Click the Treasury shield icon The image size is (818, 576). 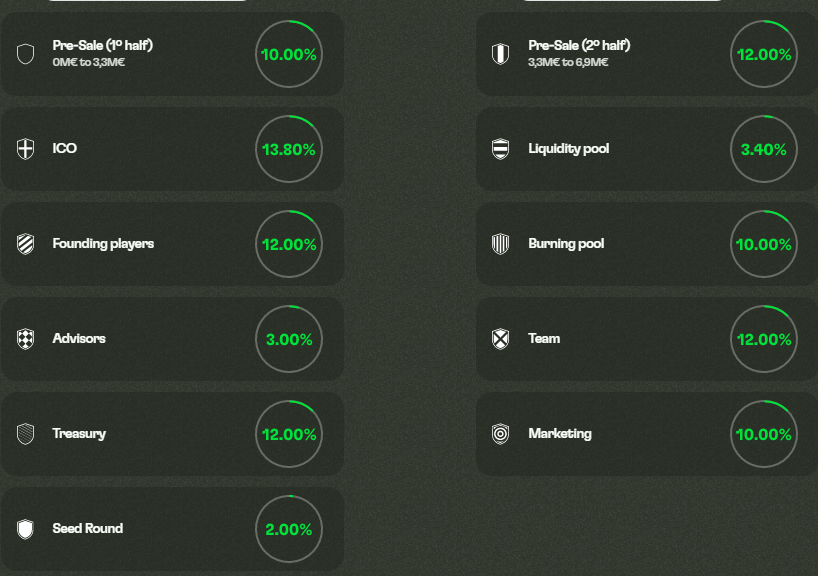[26, 434]
